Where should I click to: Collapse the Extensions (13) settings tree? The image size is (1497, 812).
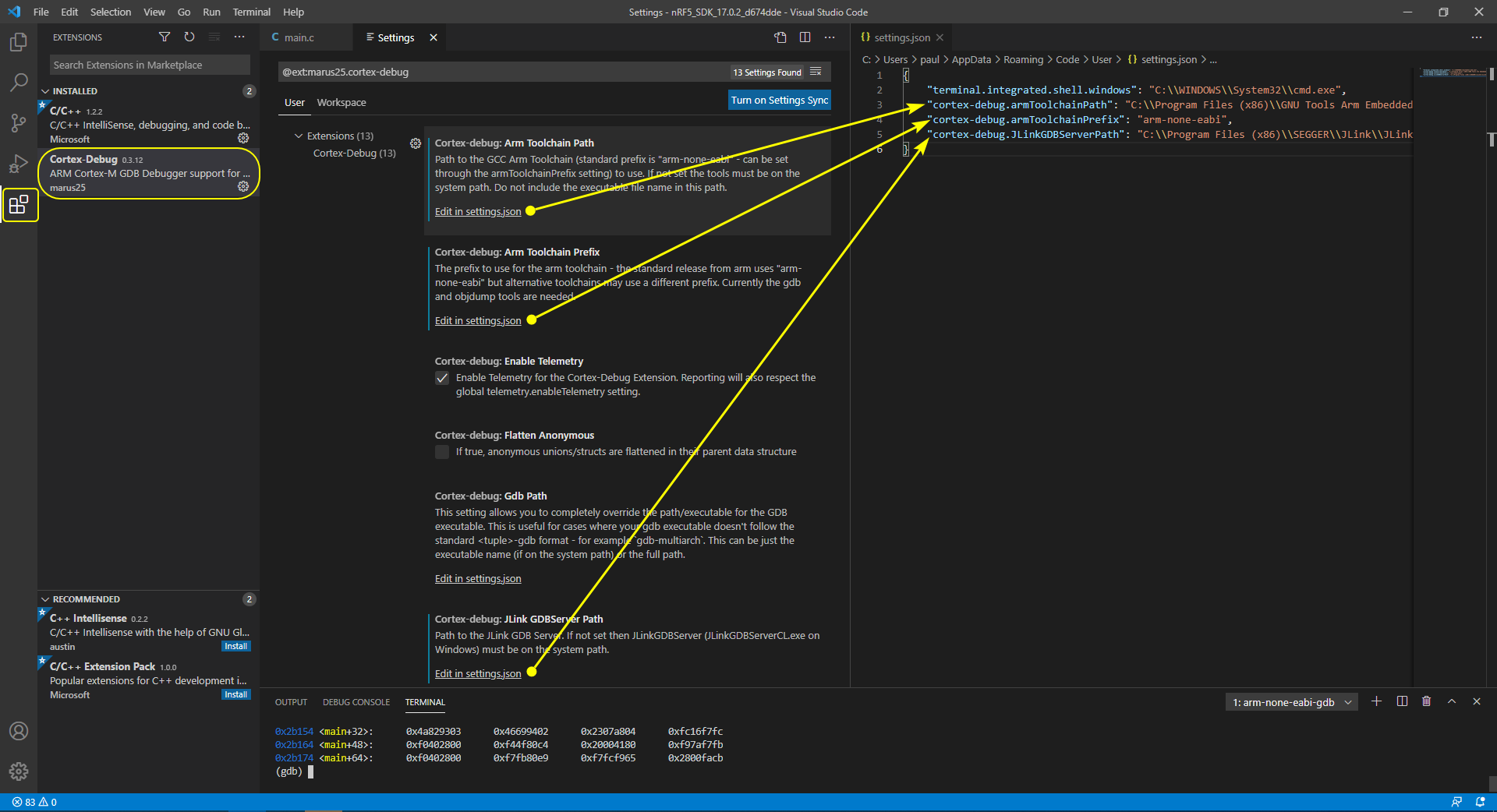[299, 136]
